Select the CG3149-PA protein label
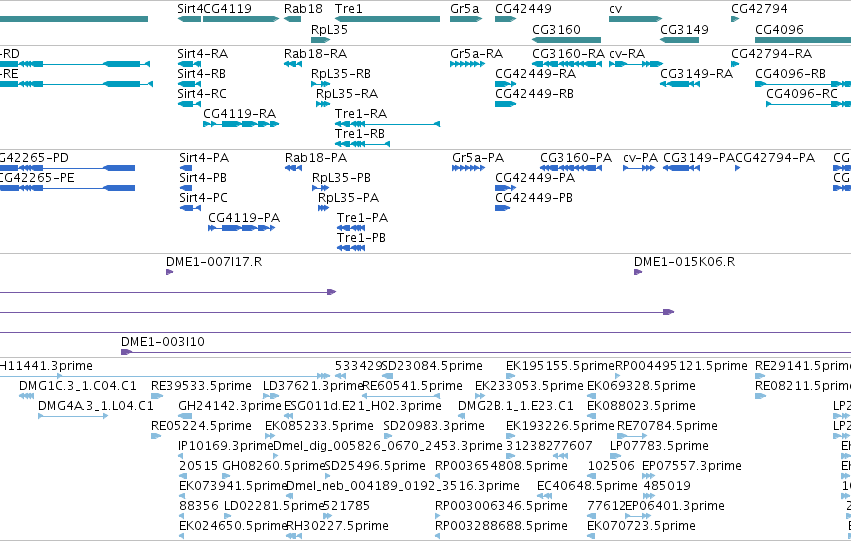 (x=699, y=158)
